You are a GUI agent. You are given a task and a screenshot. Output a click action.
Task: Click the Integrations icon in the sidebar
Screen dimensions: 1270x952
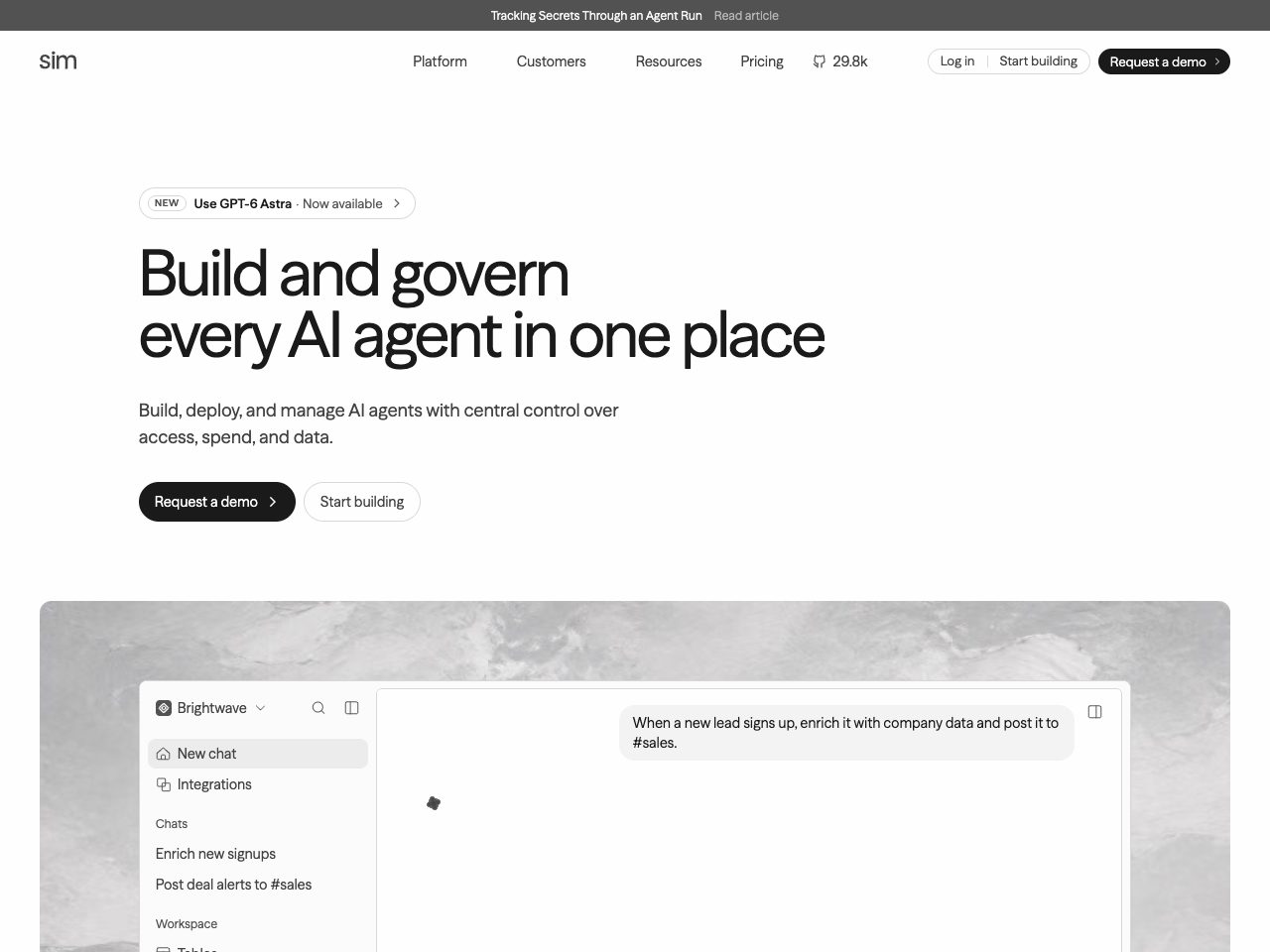(164, 784)
